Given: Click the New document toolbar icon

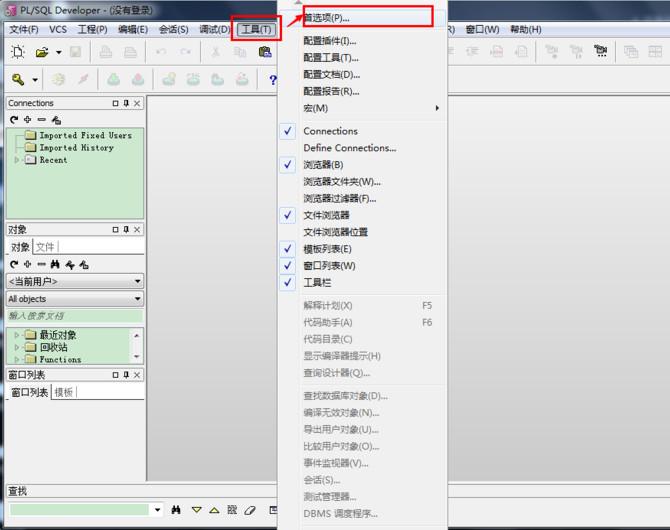Looking at the screenshot, I should 18,52.
